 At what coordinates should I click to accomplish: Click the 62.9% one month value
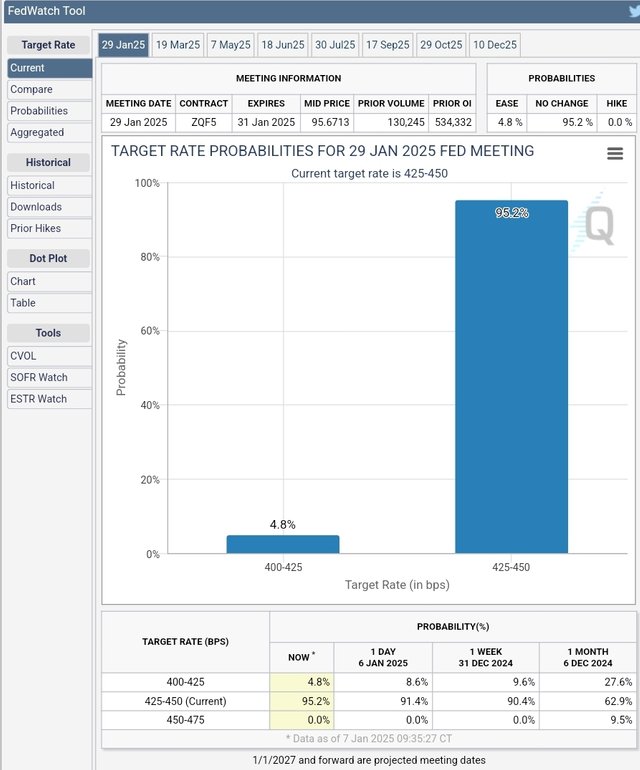[618, 701]
